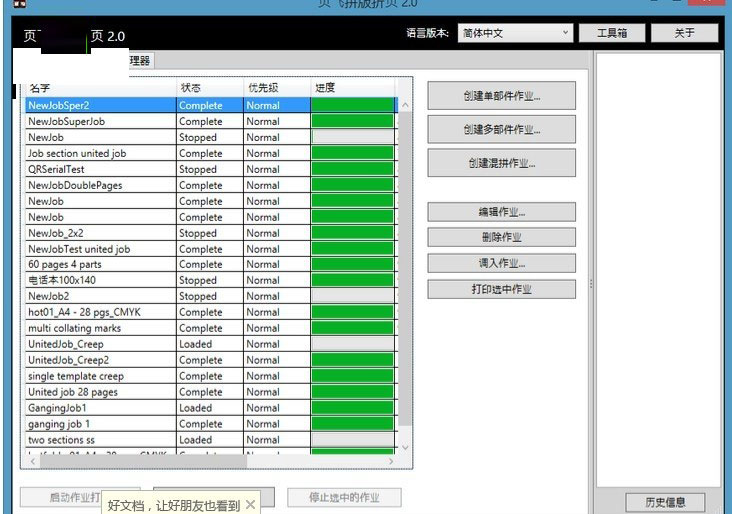Click the vertical scrollbar thumb of job list
Image resolution: width=732 pixels, height=514 pixels.
(x=405, y=269)
